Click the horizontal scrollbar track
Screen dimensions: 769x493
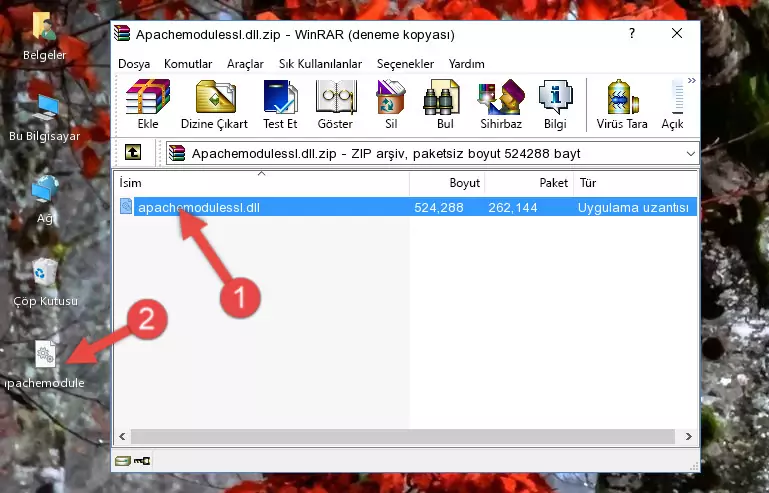[x=403, y=436]
